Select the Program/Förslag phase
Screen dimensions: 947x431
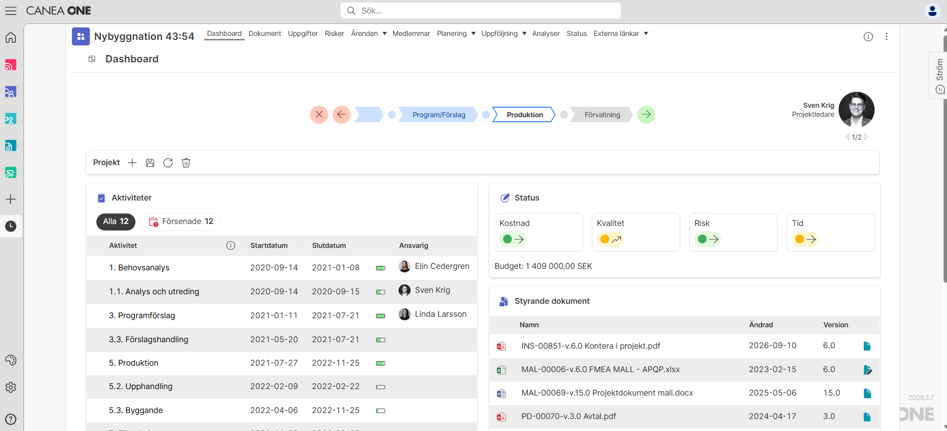click(x=438, y=114)
